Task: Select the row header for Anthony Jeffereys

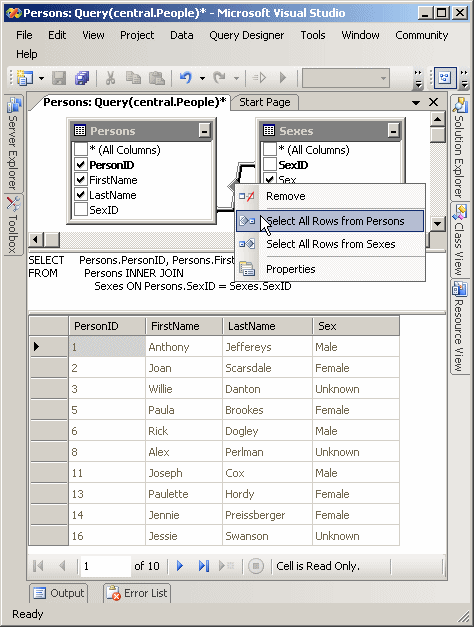Action: [48, 346]
